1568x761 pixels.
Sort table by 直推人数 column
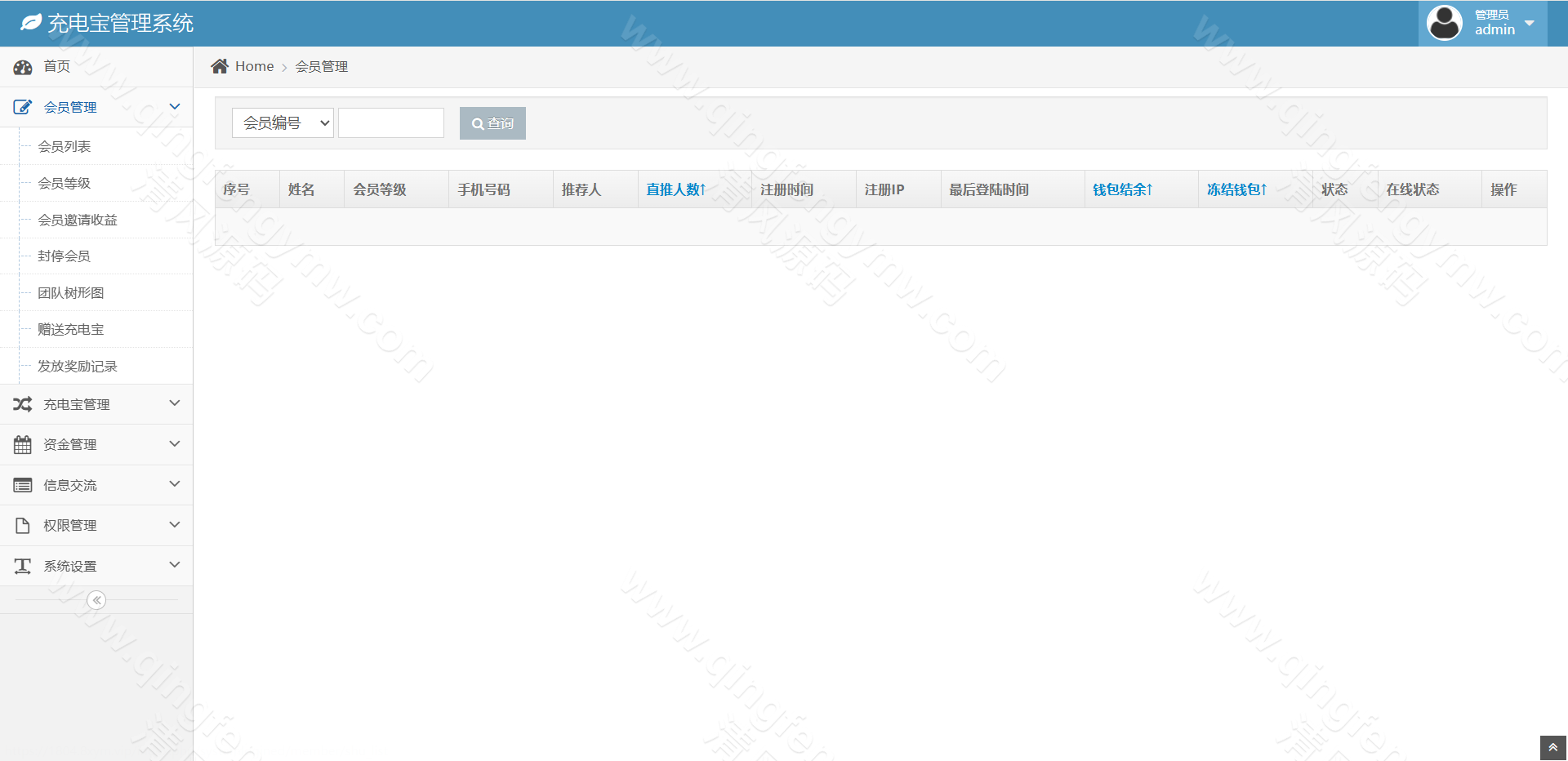[675, 189]
